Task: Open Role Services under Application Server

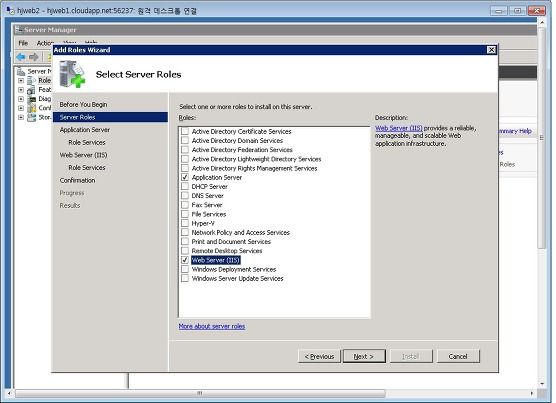Action: tap(87, 142)
